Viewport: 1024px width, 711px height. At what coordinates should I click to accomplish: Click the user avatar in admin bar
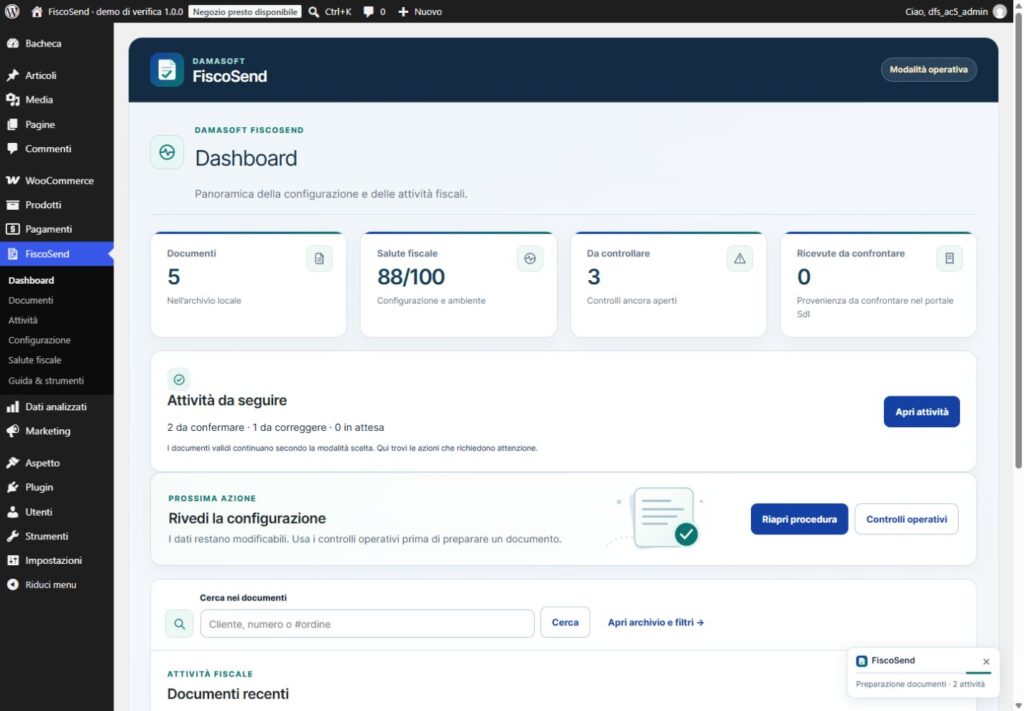999,12
